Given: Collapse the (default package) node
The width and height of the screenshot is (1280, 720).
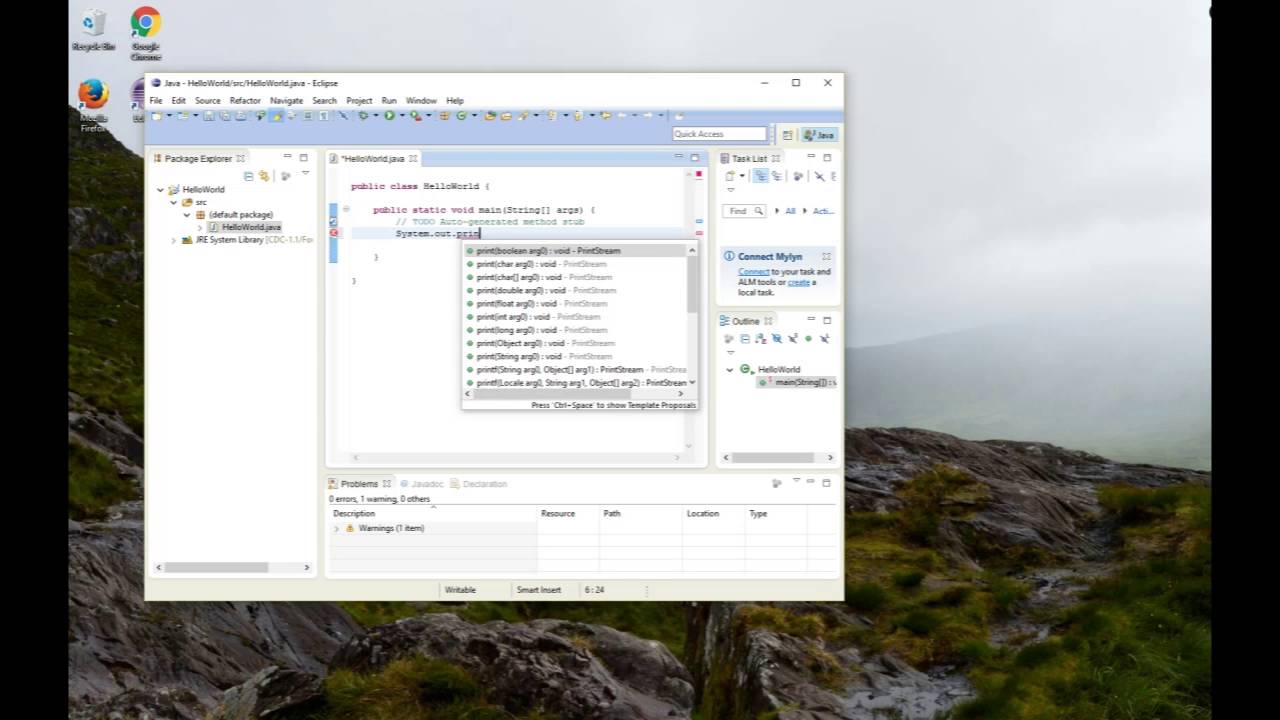Looking at the screenshot, I should tap(187, 214).
